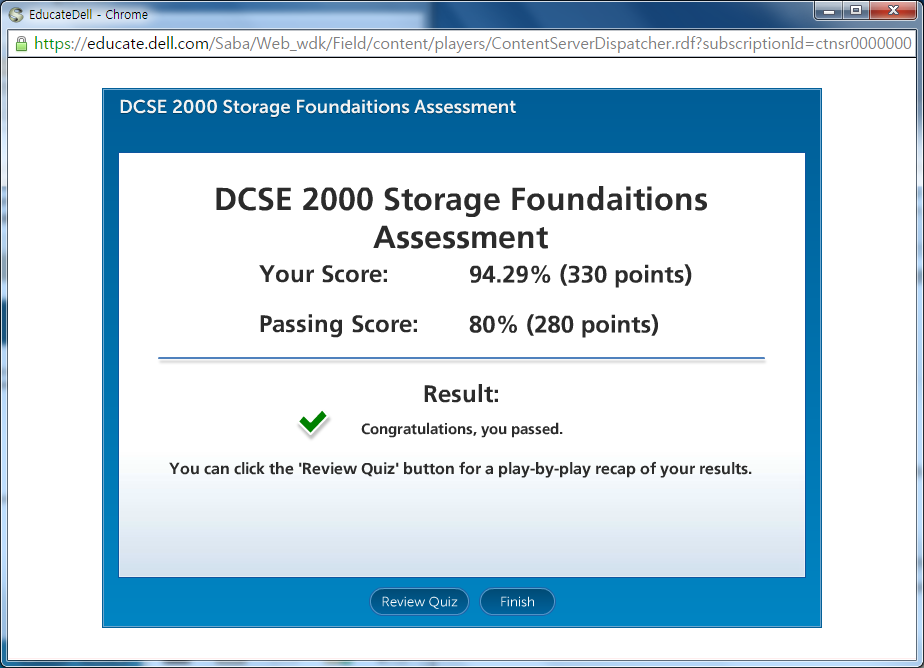Screen dimensions: 924x668
Task: Select the 'Your Score:' label
Action: [324, 274]
